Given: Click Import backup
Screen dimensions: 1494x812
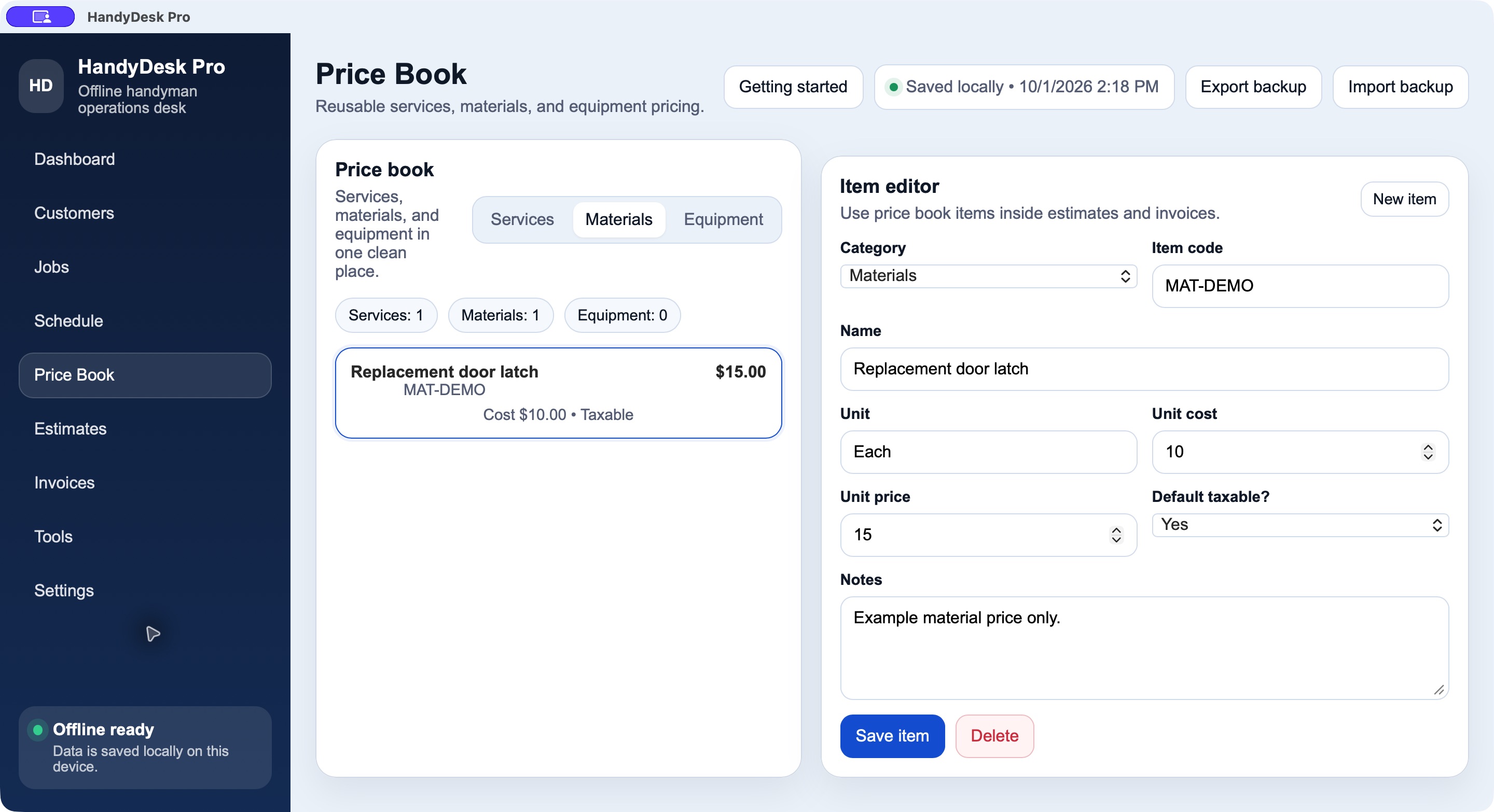Looking at the screenshot, I should 1400,87.
